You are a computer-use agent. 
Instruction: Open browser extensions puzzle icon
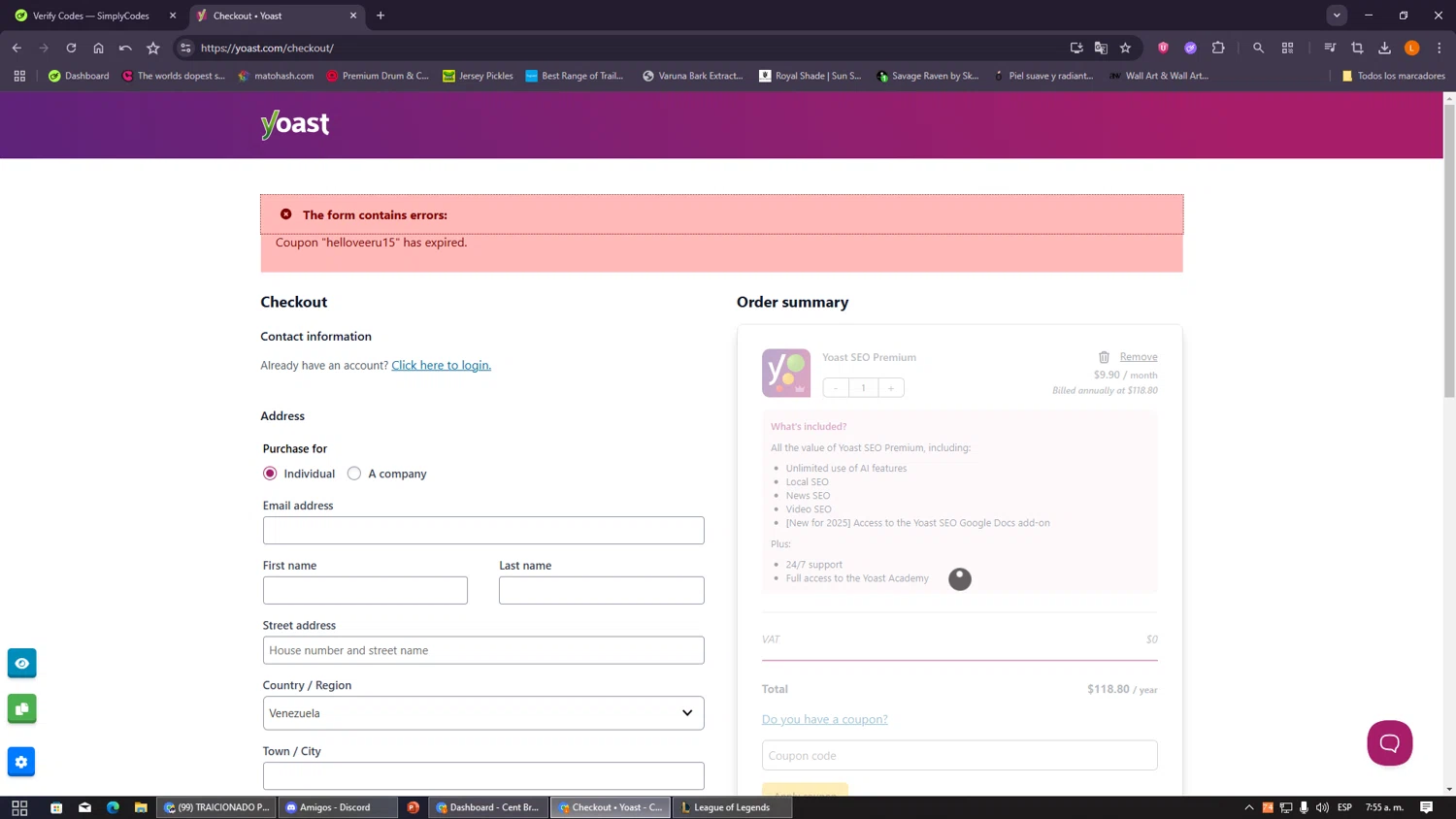coord(1218,48)
